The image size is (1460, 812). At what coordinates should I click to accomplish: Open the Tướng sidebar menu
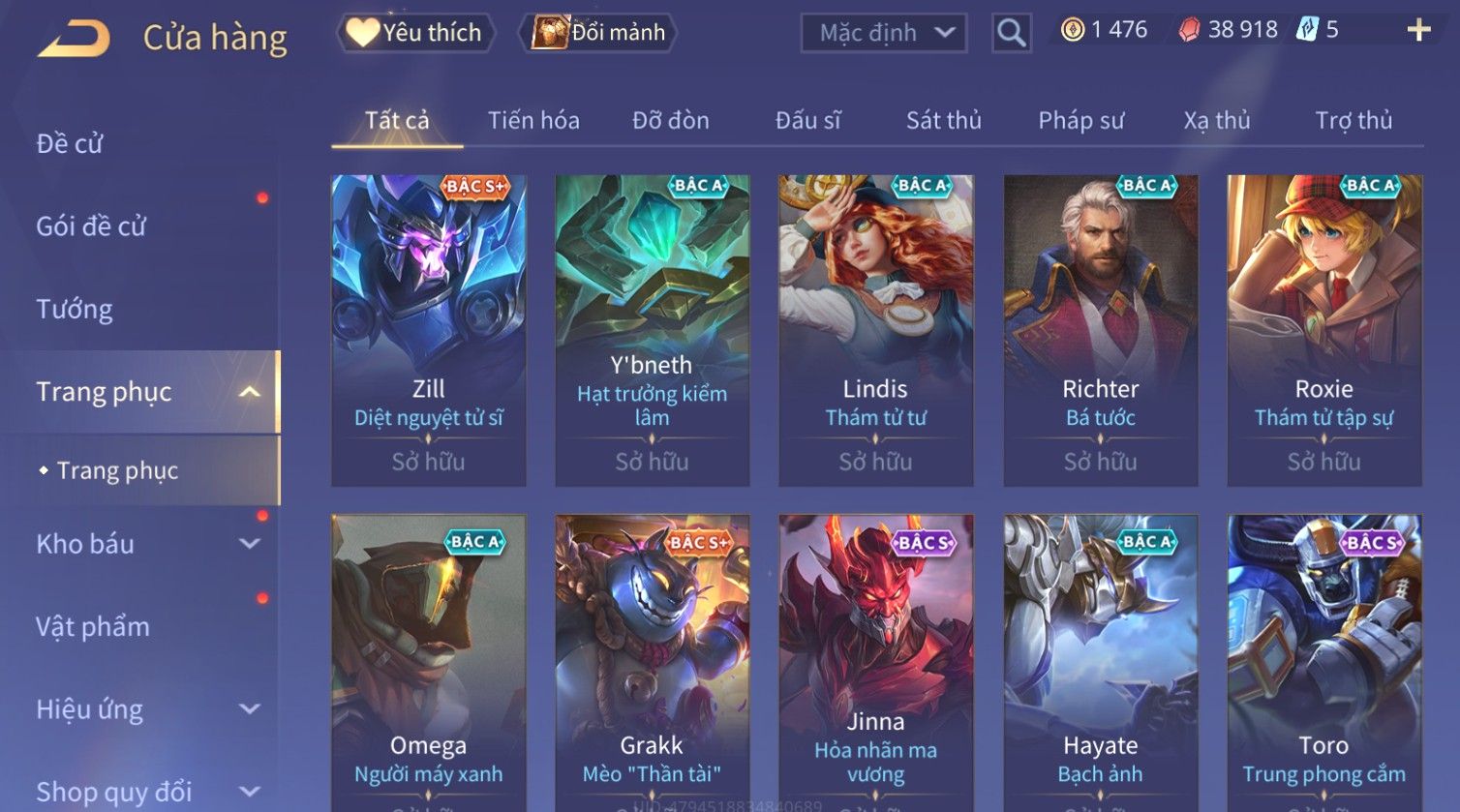[75, 310]
